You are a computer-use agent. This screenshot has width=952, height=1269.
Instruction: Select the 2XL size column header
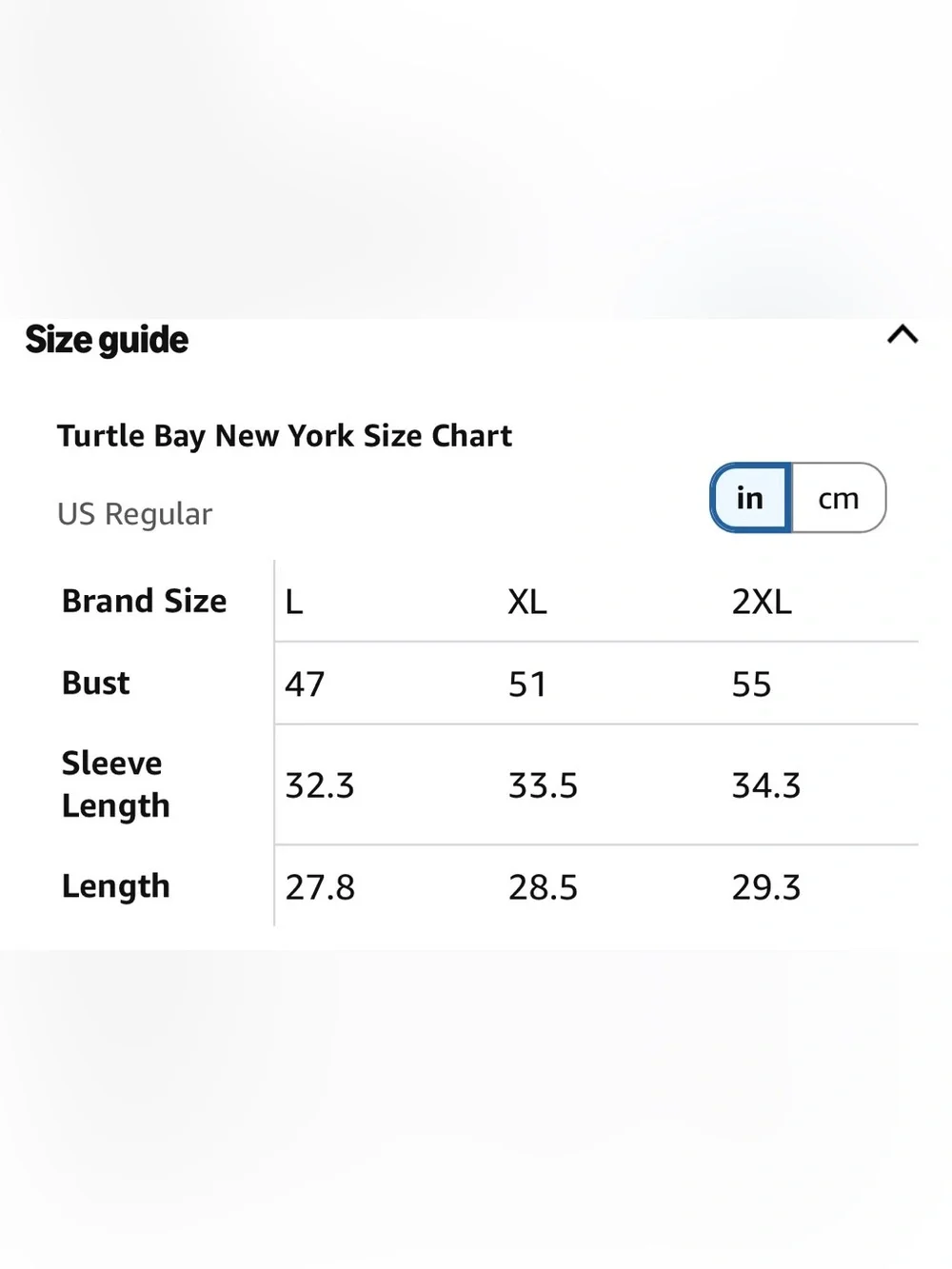coord(762,602)
